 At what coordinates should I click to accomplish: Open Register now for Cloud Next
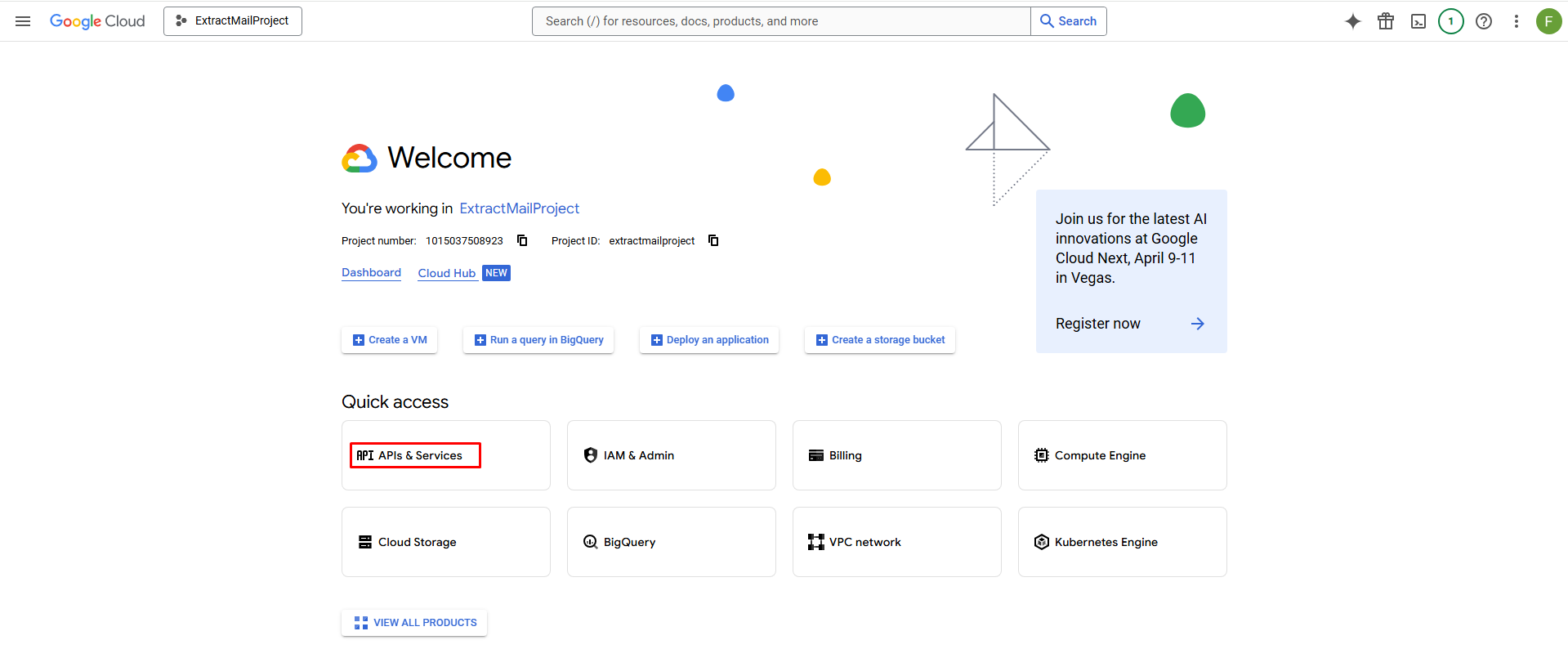[1098, 324]
